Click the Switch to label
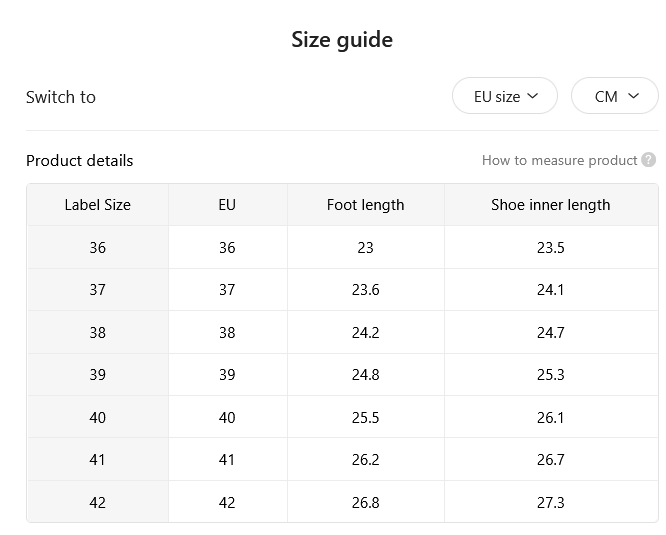The height and width of the screenshot is (535, 666). [x=61, y=97]
